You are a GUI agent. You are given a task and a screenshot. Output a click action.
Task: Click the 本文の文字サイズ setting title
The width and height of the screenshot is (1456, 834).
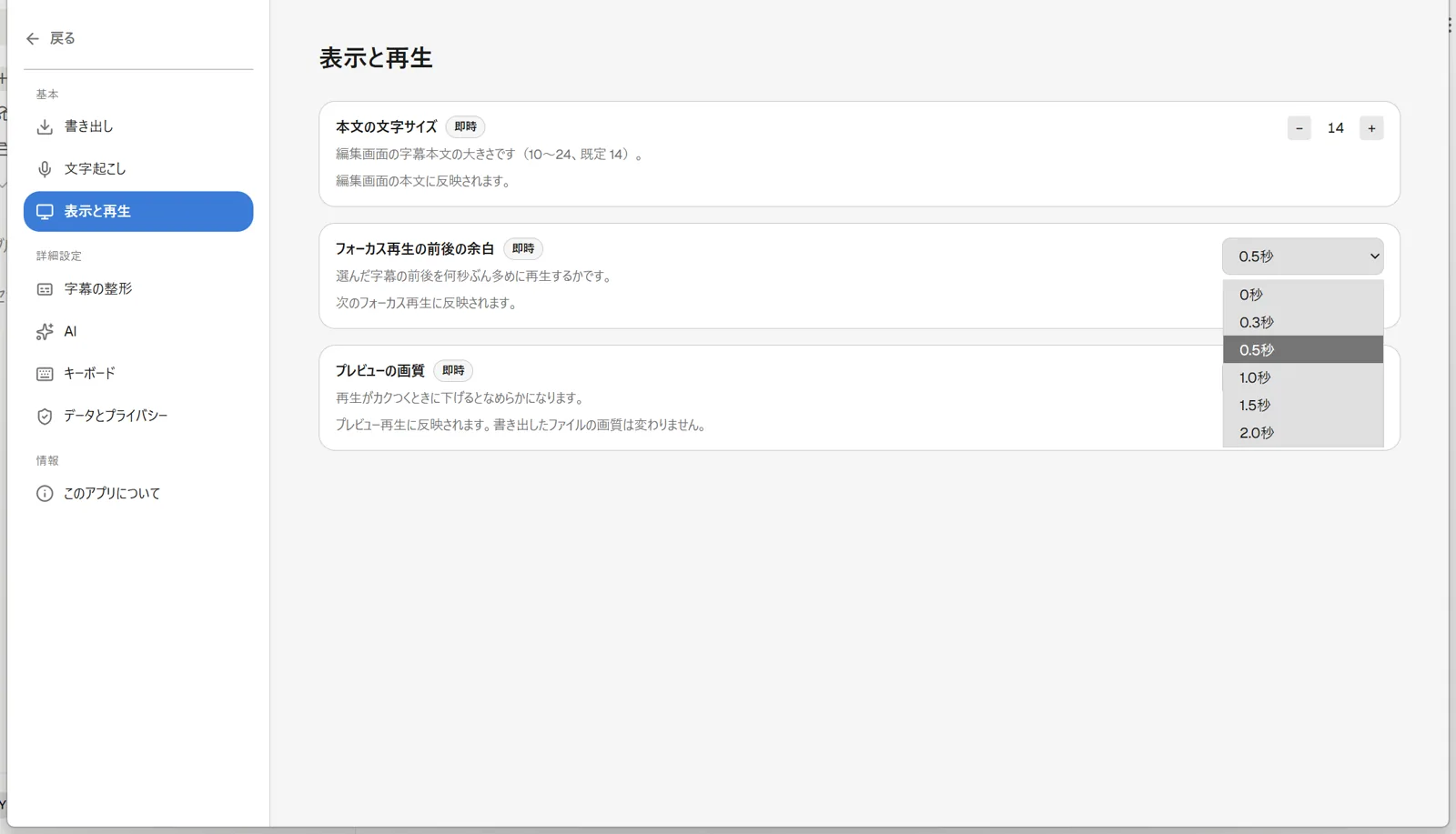coord(387,126)
